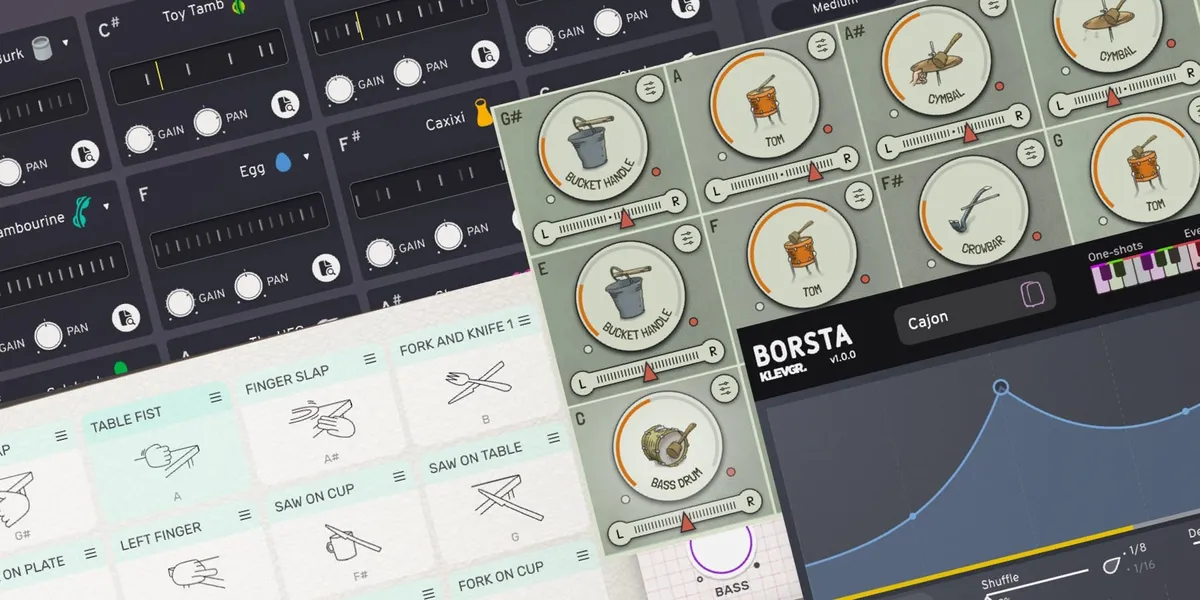Viewport: 1200px width, 600px height.
Task: Expand the Tambourine instrument dropdown arrow
Action: tap(107, 209)
